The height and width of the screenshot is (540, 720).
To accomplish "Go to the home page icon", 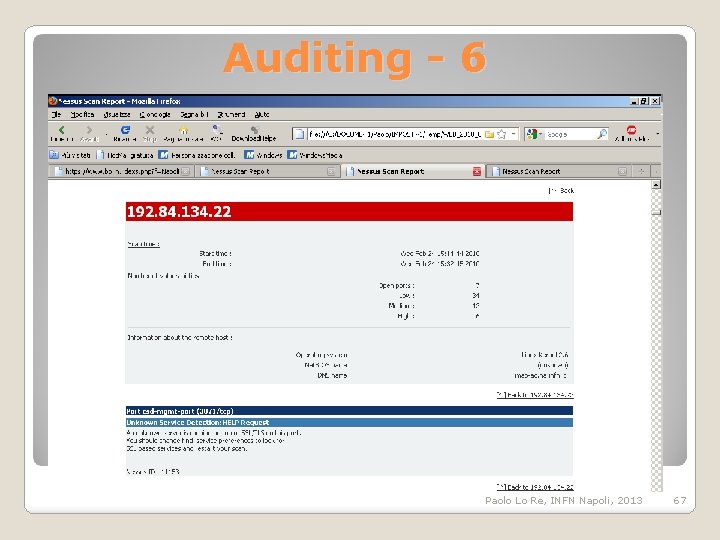I will 183,130.
